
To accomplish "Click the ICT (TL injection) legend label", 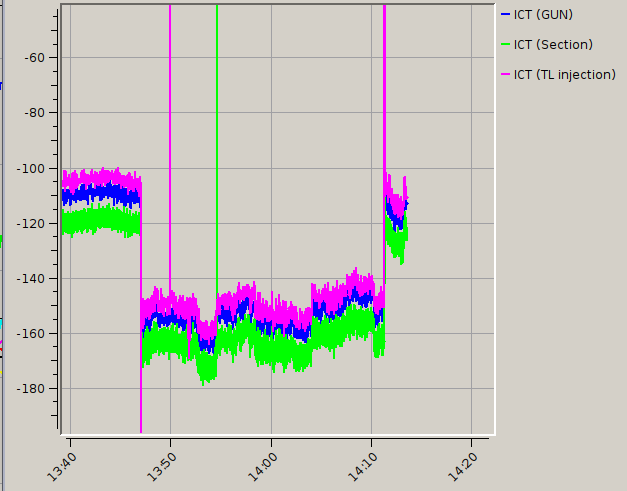I will click(567, 74).
